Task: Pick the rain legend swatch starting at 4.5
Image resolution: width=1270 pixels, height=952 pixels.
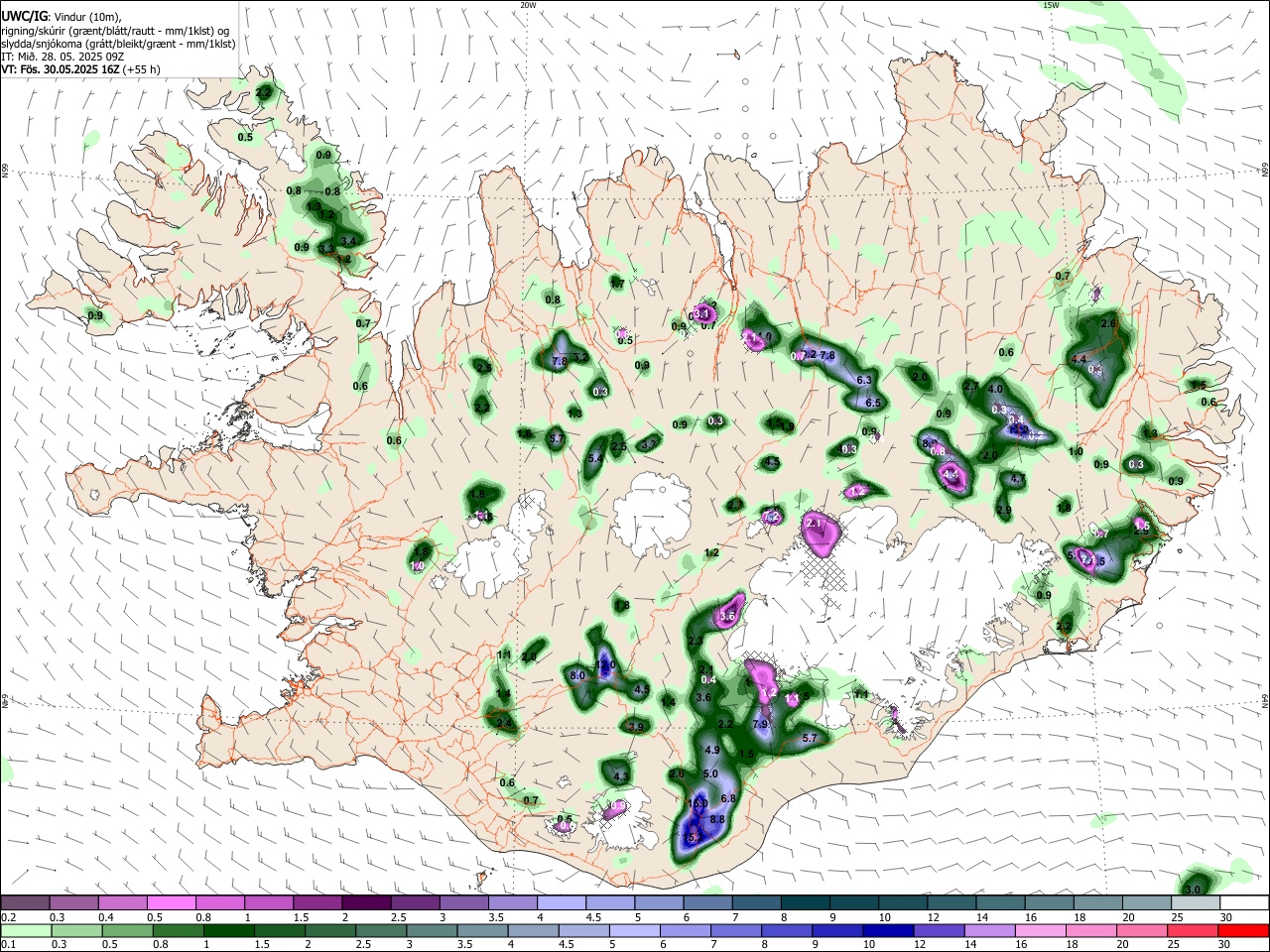Action: pos(582,931)
